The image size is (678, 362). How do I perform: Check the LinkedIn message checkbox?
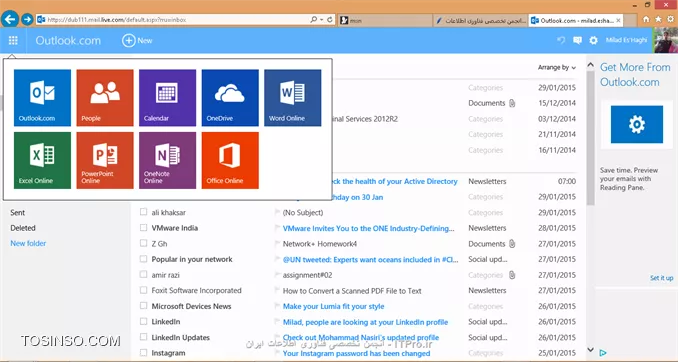[x=143, y=321]
